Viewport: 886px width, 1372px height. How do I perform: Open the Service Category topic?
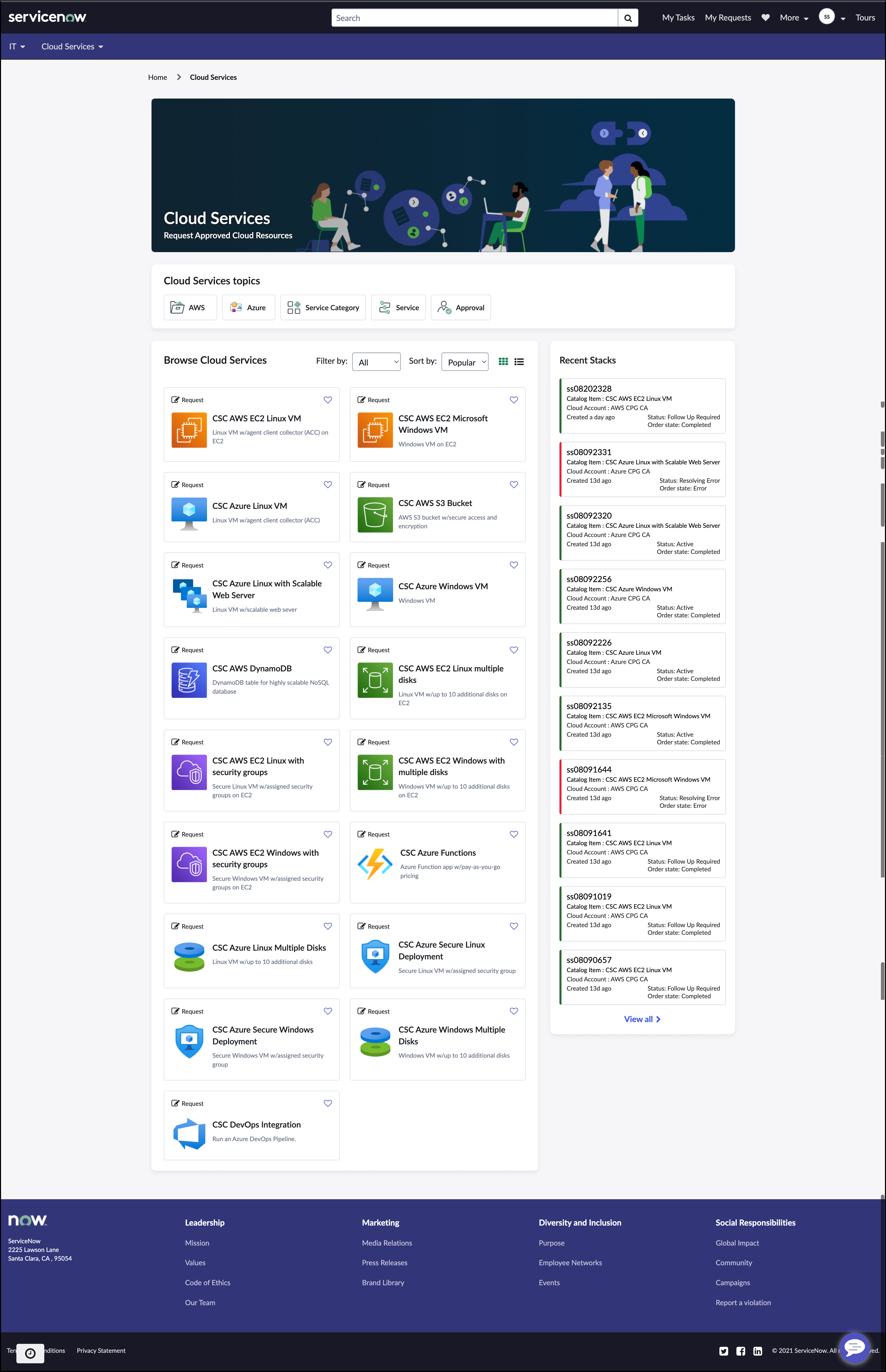323,307
